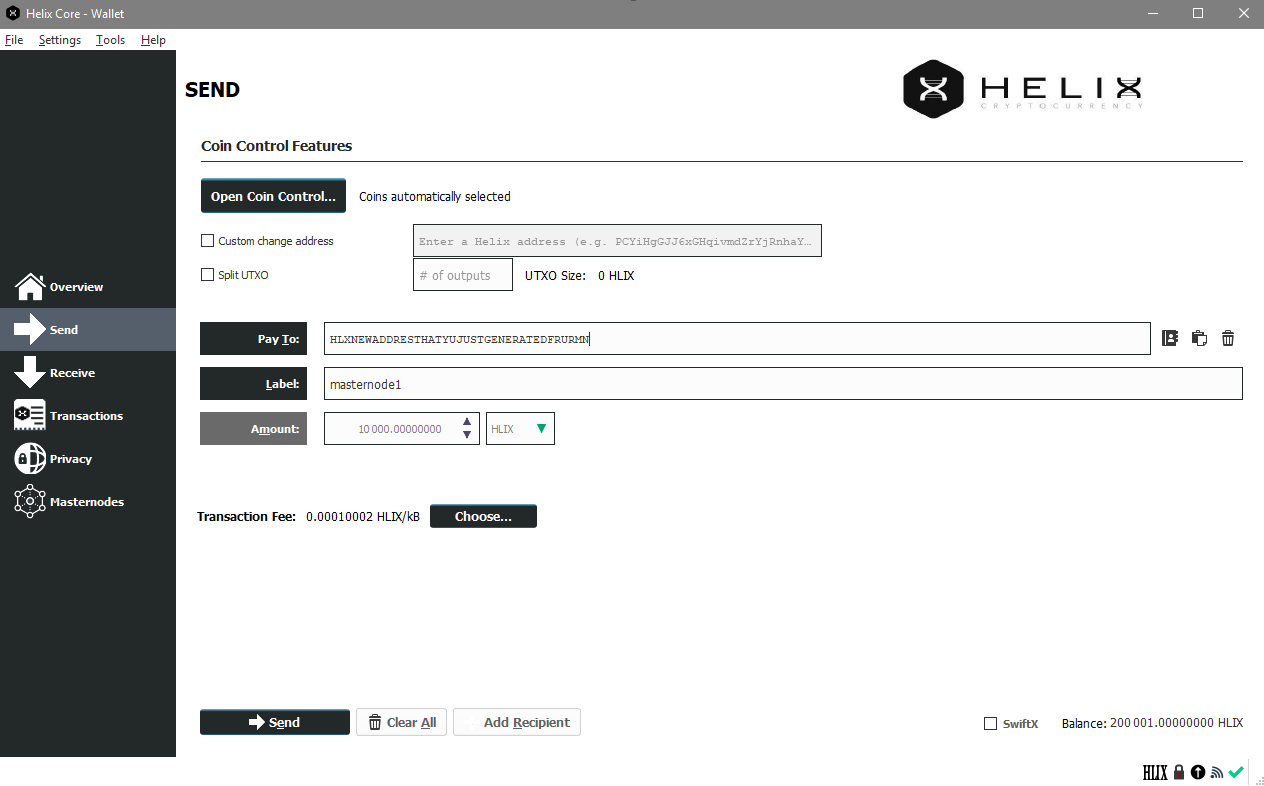Click the Coin Control Features heading
This screenshot has width=1264, height=786.
pyautogui.click(x=277, y=146)
